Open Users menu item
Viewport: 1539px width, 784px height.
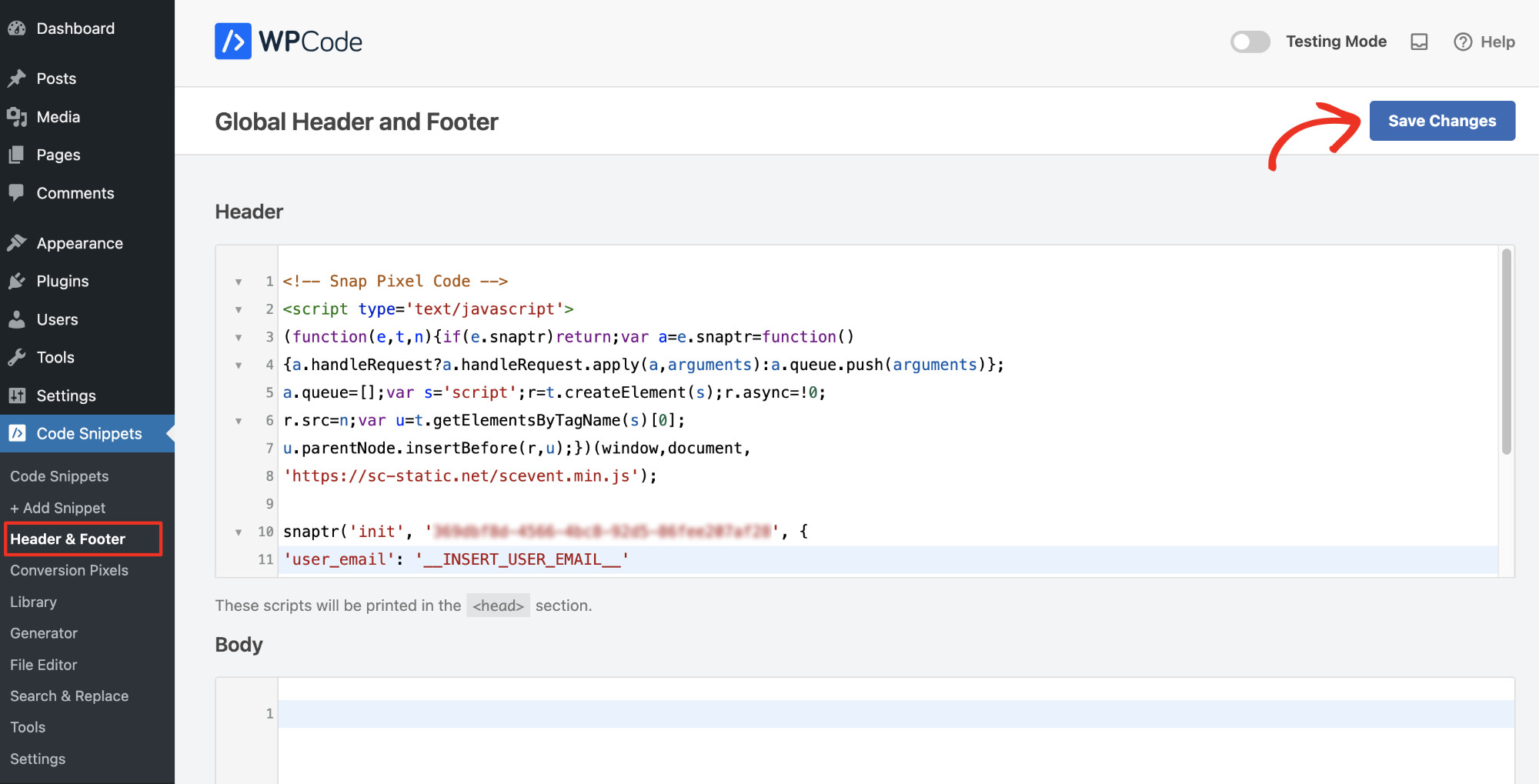[x=87, y=319]
